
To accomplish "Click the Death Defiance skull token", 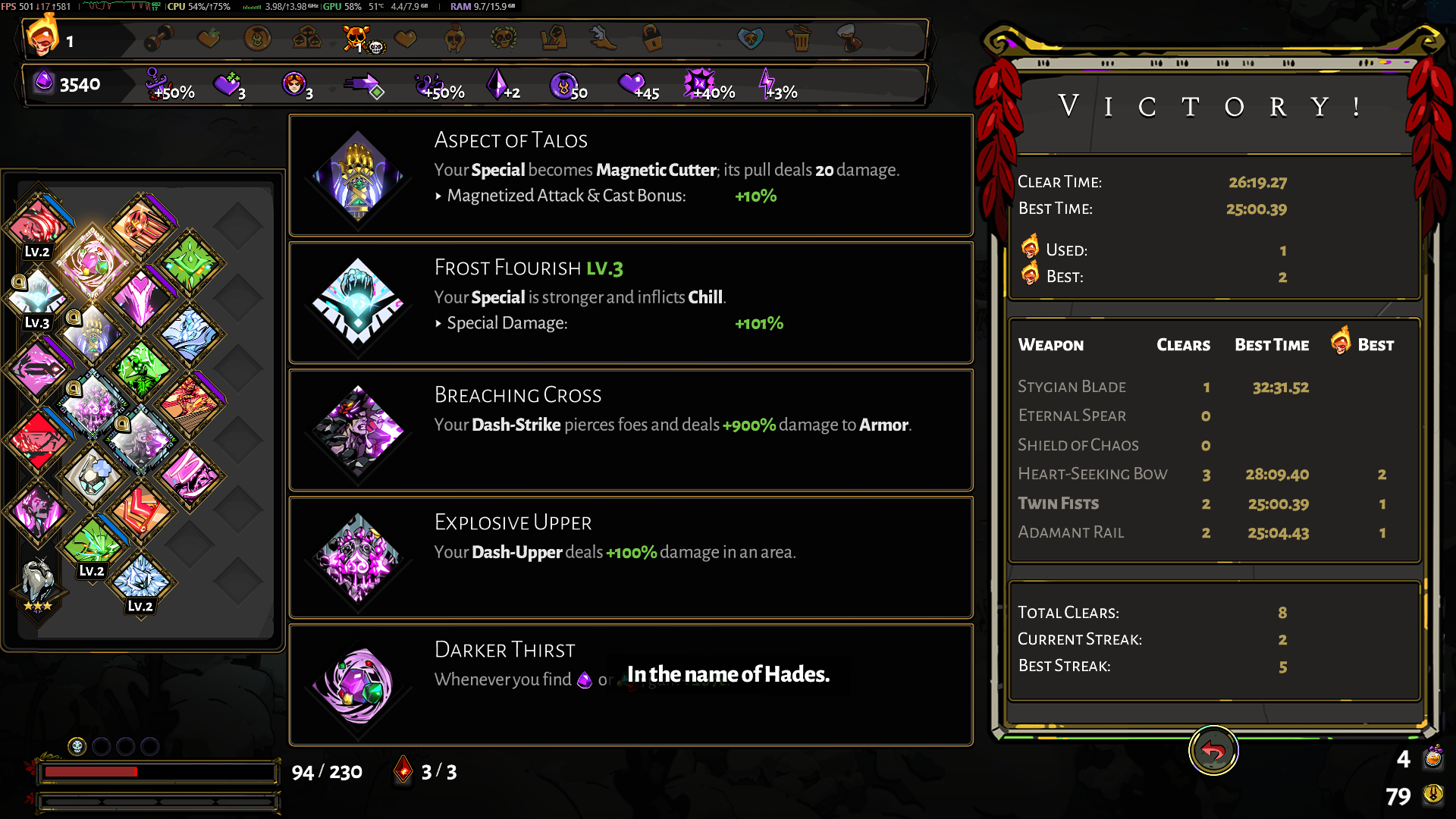I will pos(77,746).
